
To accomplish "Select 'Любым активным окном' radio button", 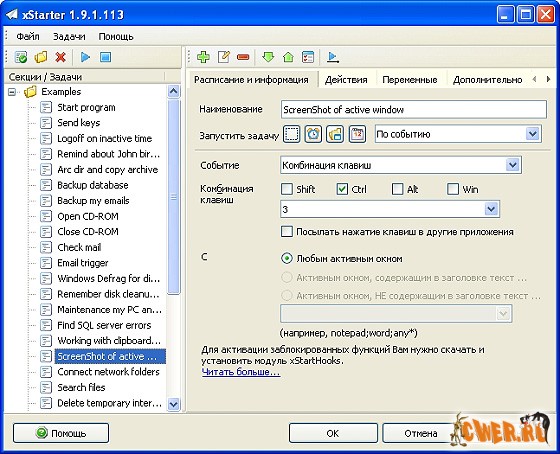I will [287, 258].
